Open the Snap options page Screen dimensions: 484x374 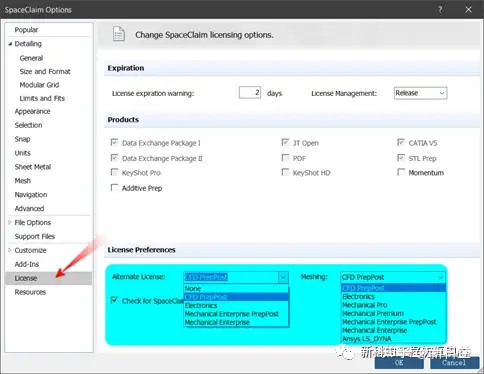22,139
